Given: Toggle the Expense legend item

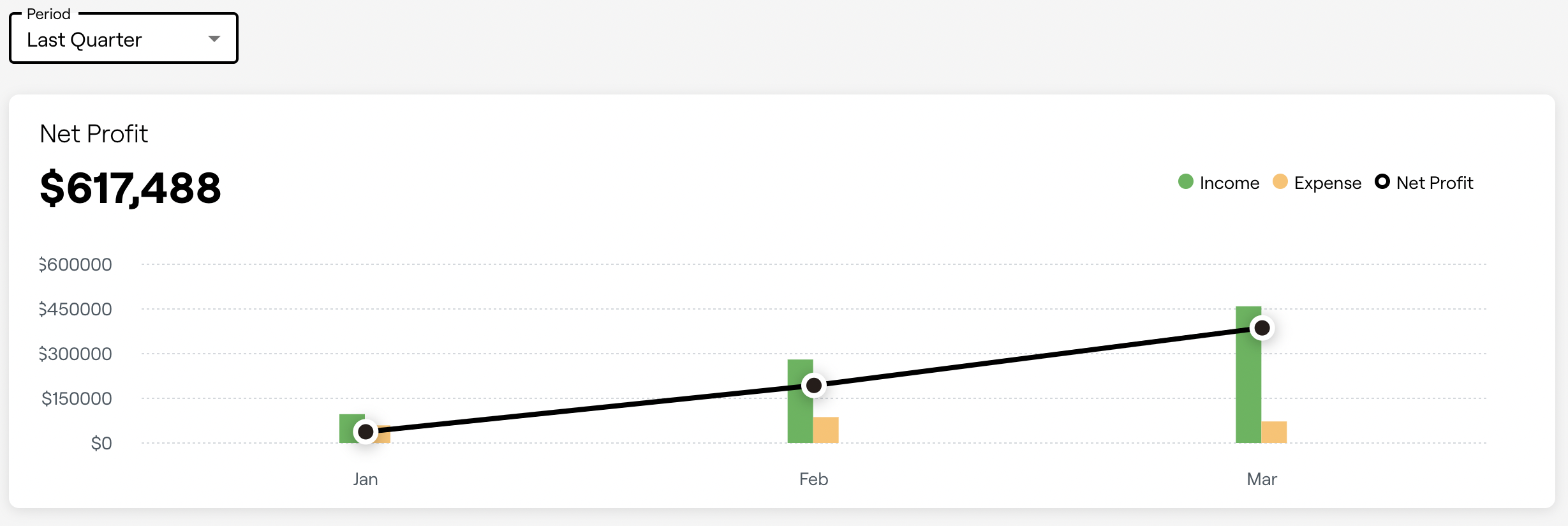Looking at the screenshot, I should pos(1317,183).
